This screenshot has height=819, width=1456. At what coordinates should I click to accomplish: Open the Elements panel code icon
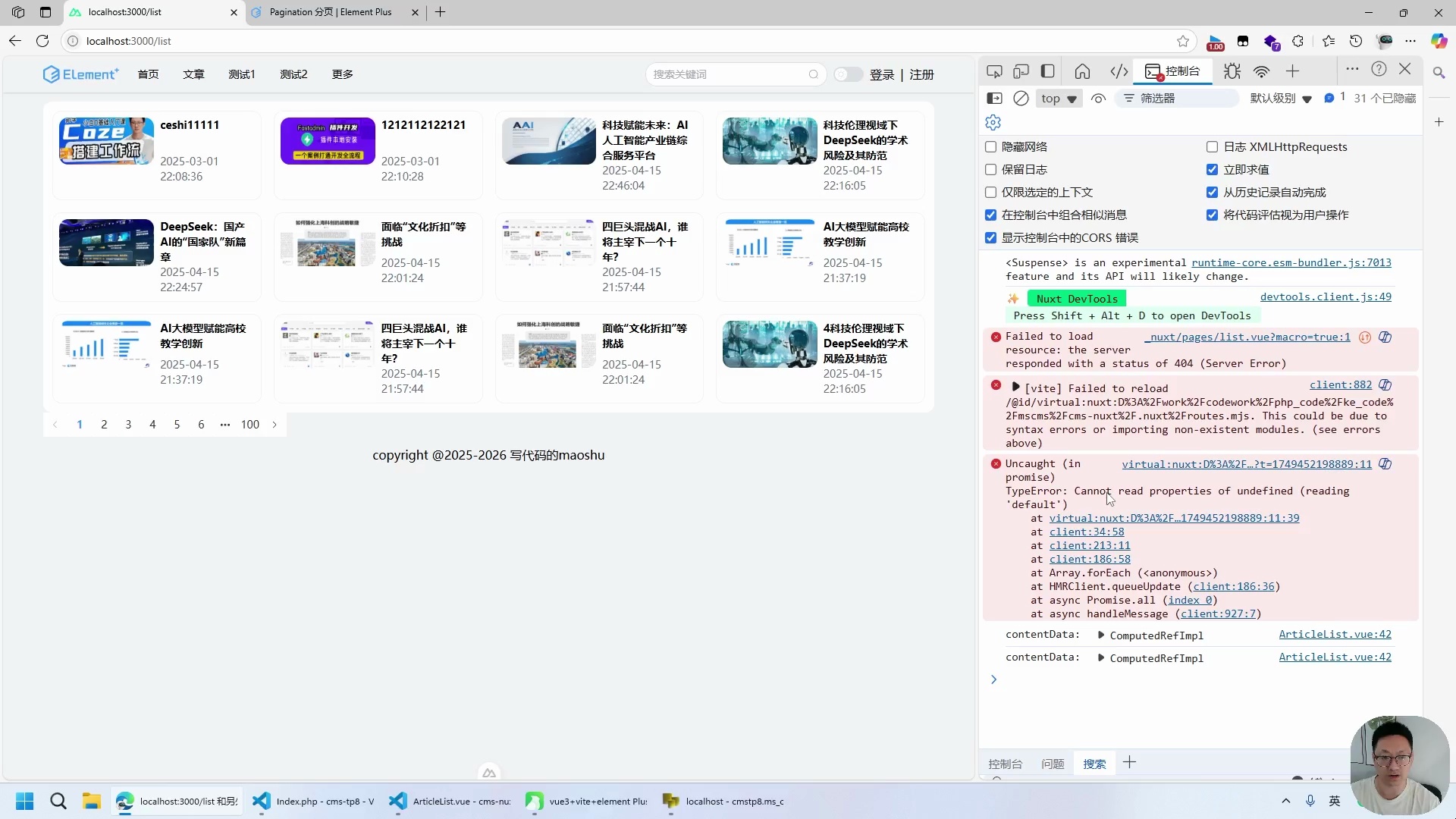1119,71
